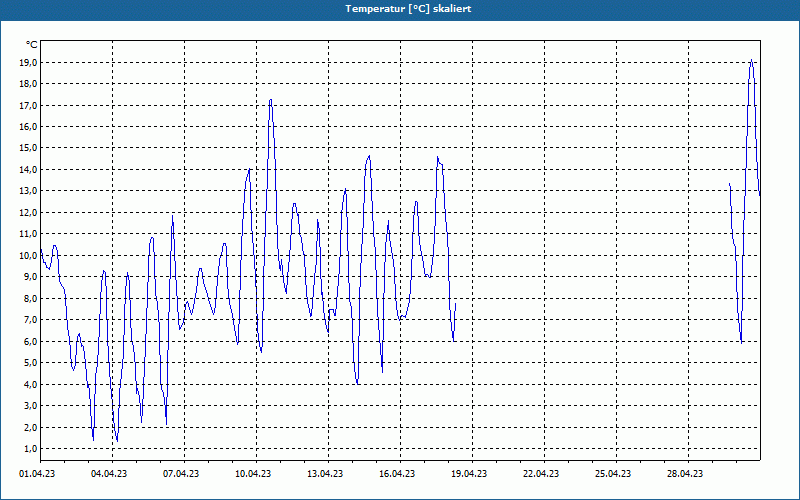Click the 07.04.23 date label
800x500 pixels.
click(181, 474)
